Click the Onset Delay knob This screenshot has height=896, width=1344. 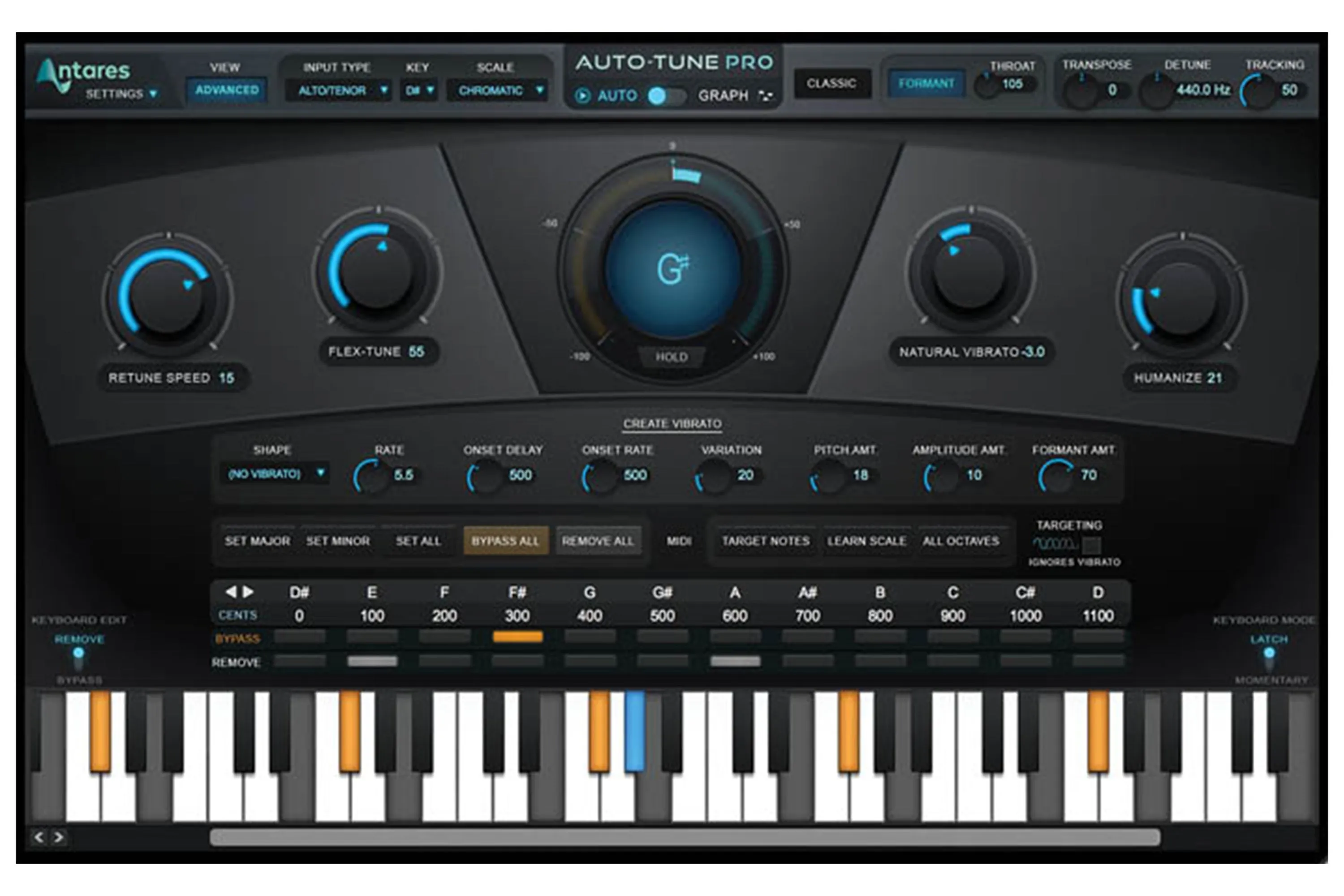click(485, 476)
